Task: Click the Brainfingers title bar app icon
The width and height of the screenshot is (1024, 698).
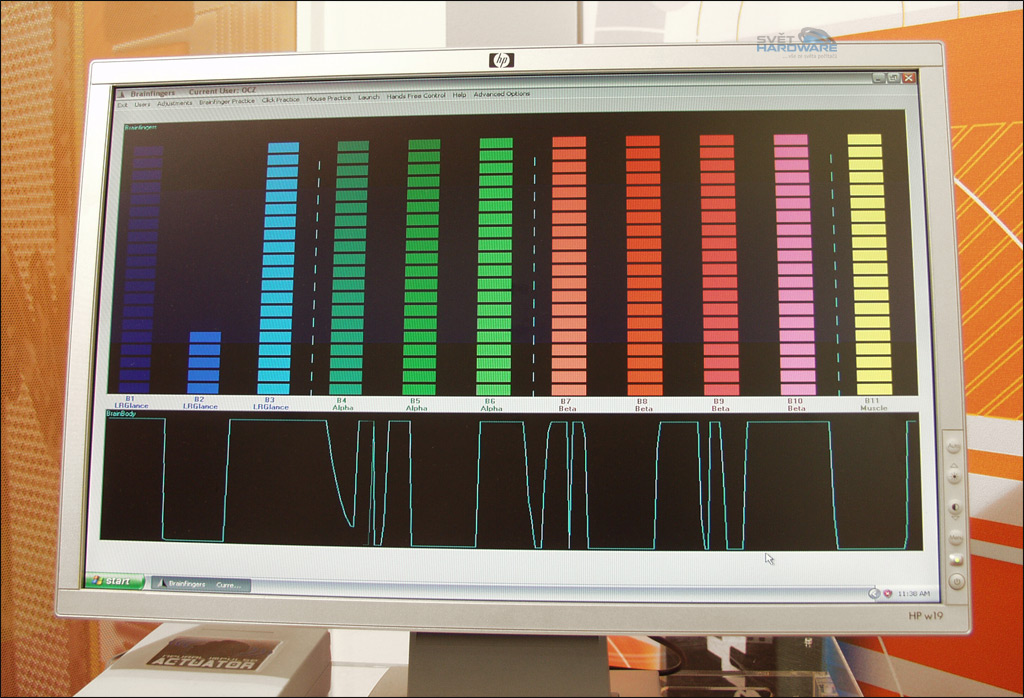Action: point(122,93)
